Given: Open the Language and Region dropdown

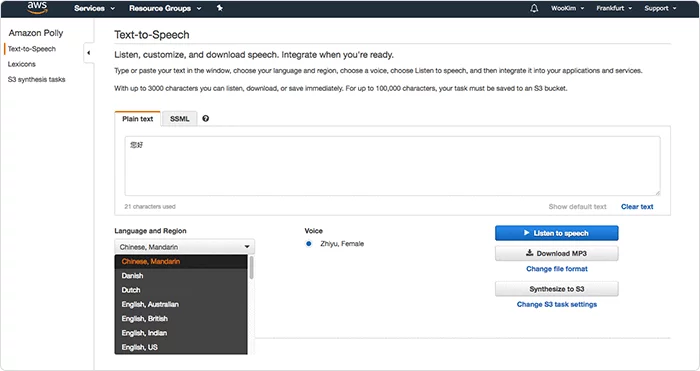Looking at the screenshot, I should pos(184,247).
